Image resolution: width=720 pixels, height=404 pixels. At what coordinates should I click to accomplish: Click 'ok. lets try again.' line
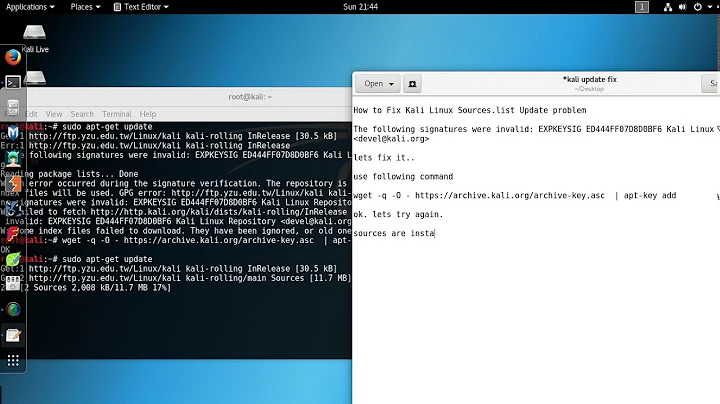click(398, 214)
